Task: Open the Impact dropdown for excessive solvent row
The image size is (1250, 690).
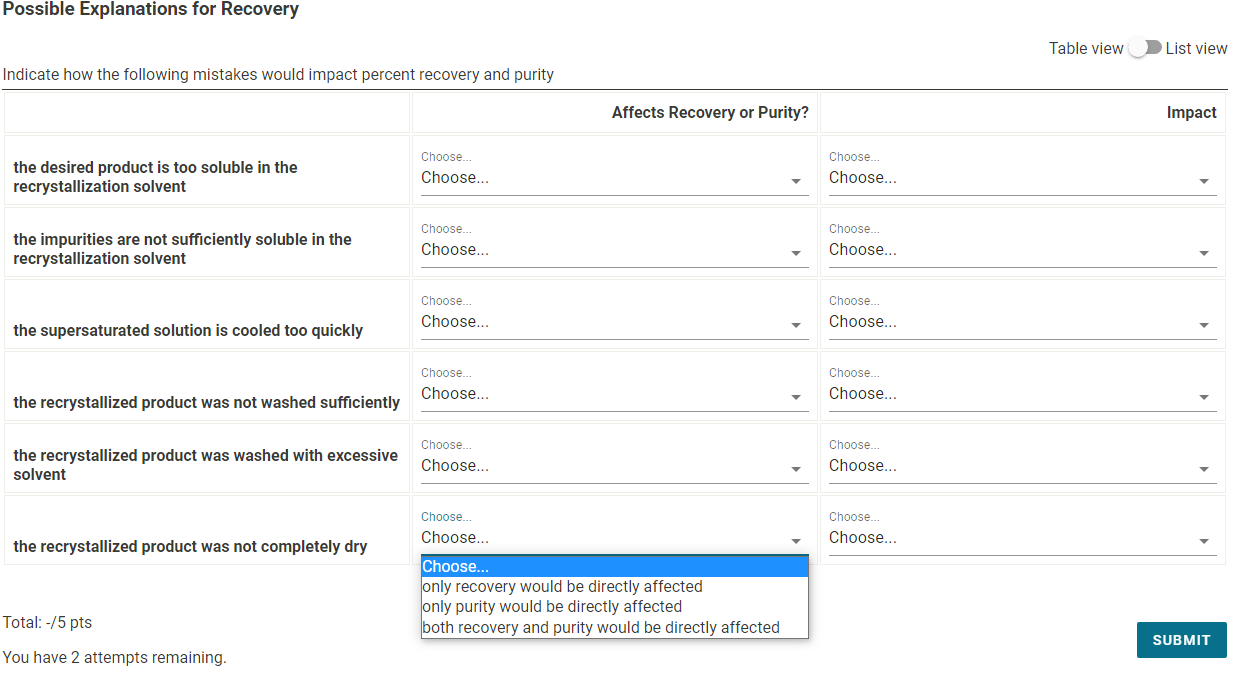Action: pos(1022,465)
